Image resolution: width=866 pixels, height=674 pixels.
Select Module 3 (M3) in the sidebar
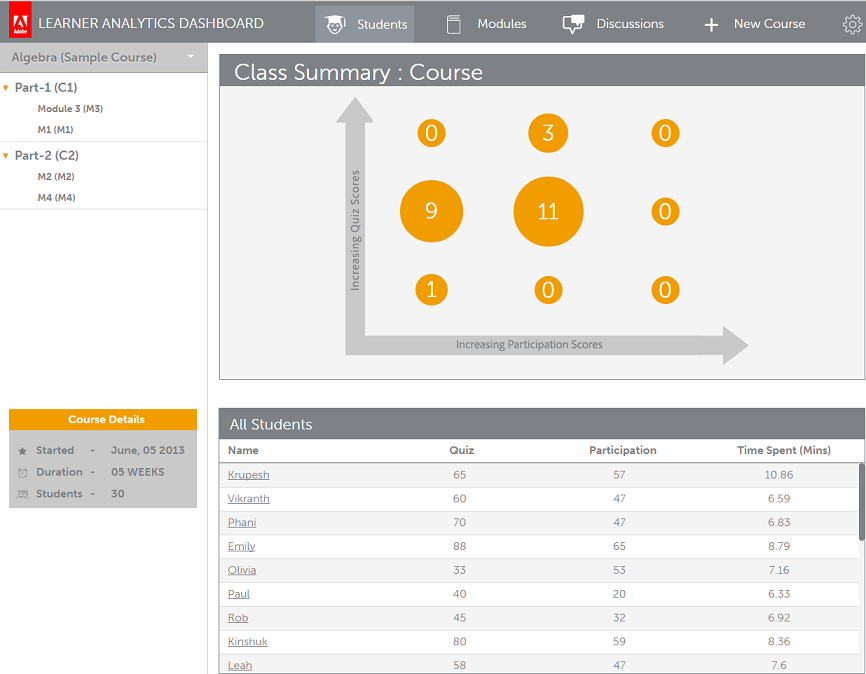[x=70, y=109]
